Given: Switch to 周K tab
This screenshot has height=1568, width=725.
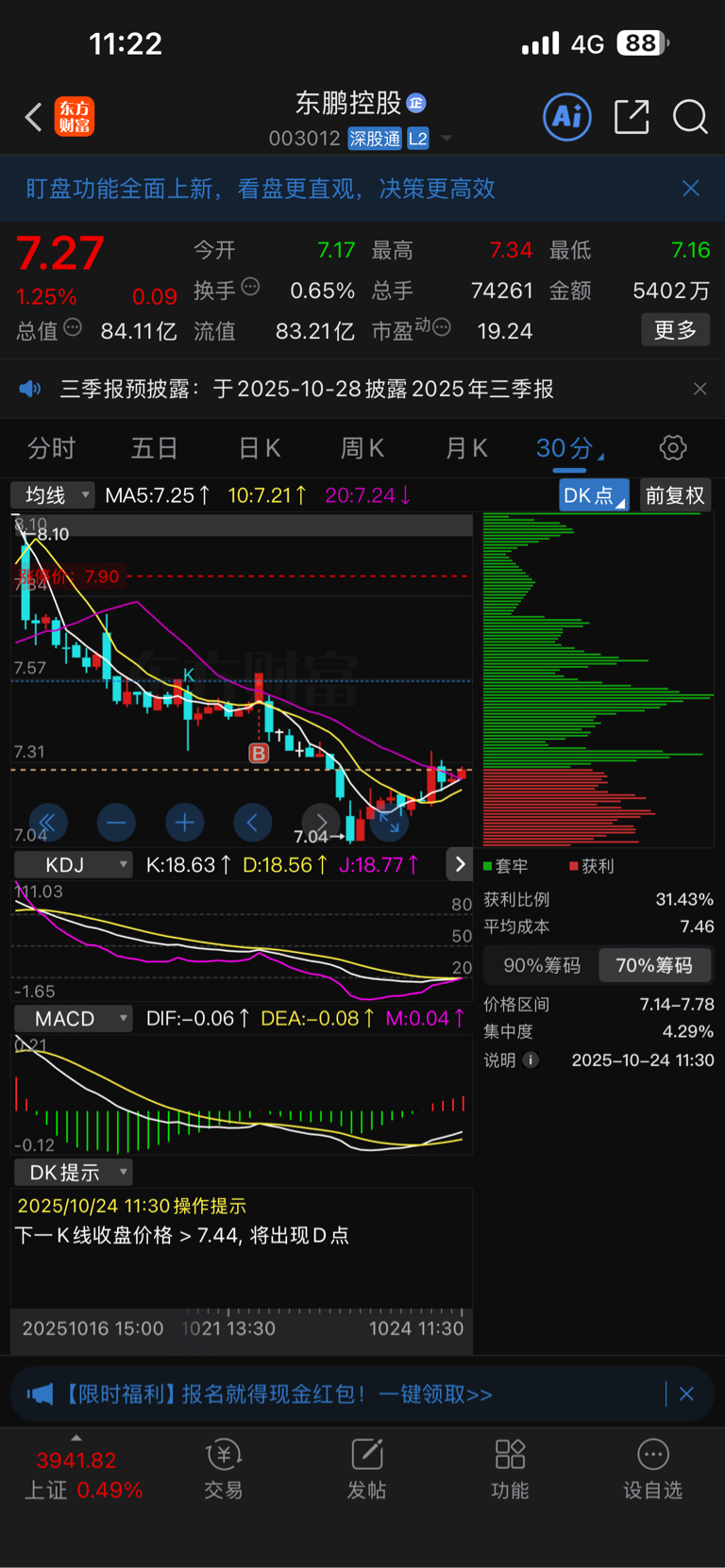Looking at the screenshot, I should [362, 448].
